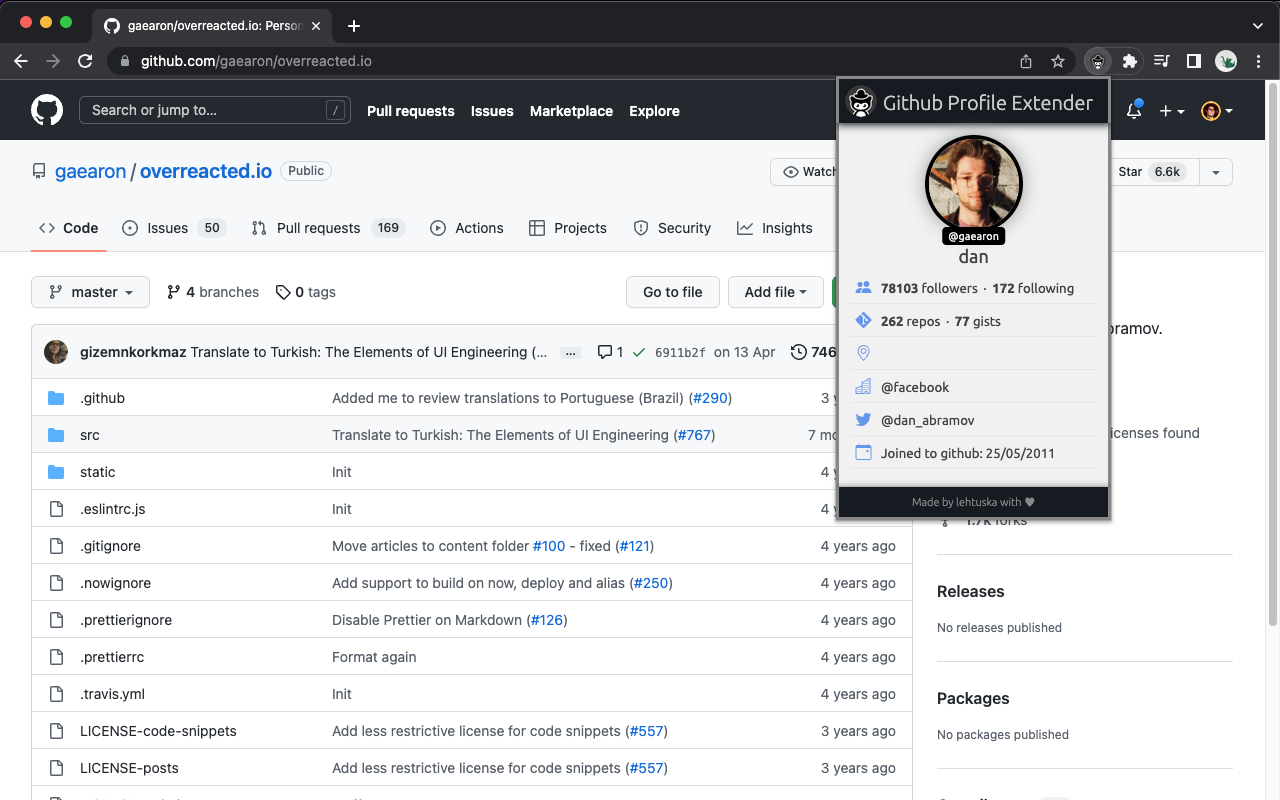Click the commit comment count icon
This screenshot has height=800, width=1280.
[605, 352]
